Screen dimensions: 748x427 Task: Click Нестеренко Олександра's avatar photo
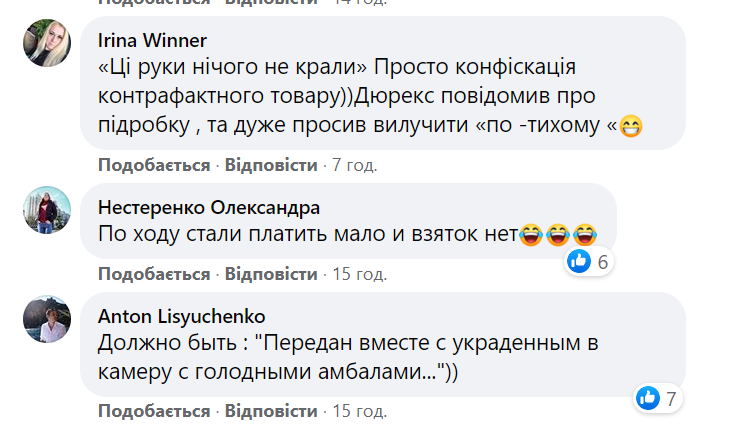point(45,211)
